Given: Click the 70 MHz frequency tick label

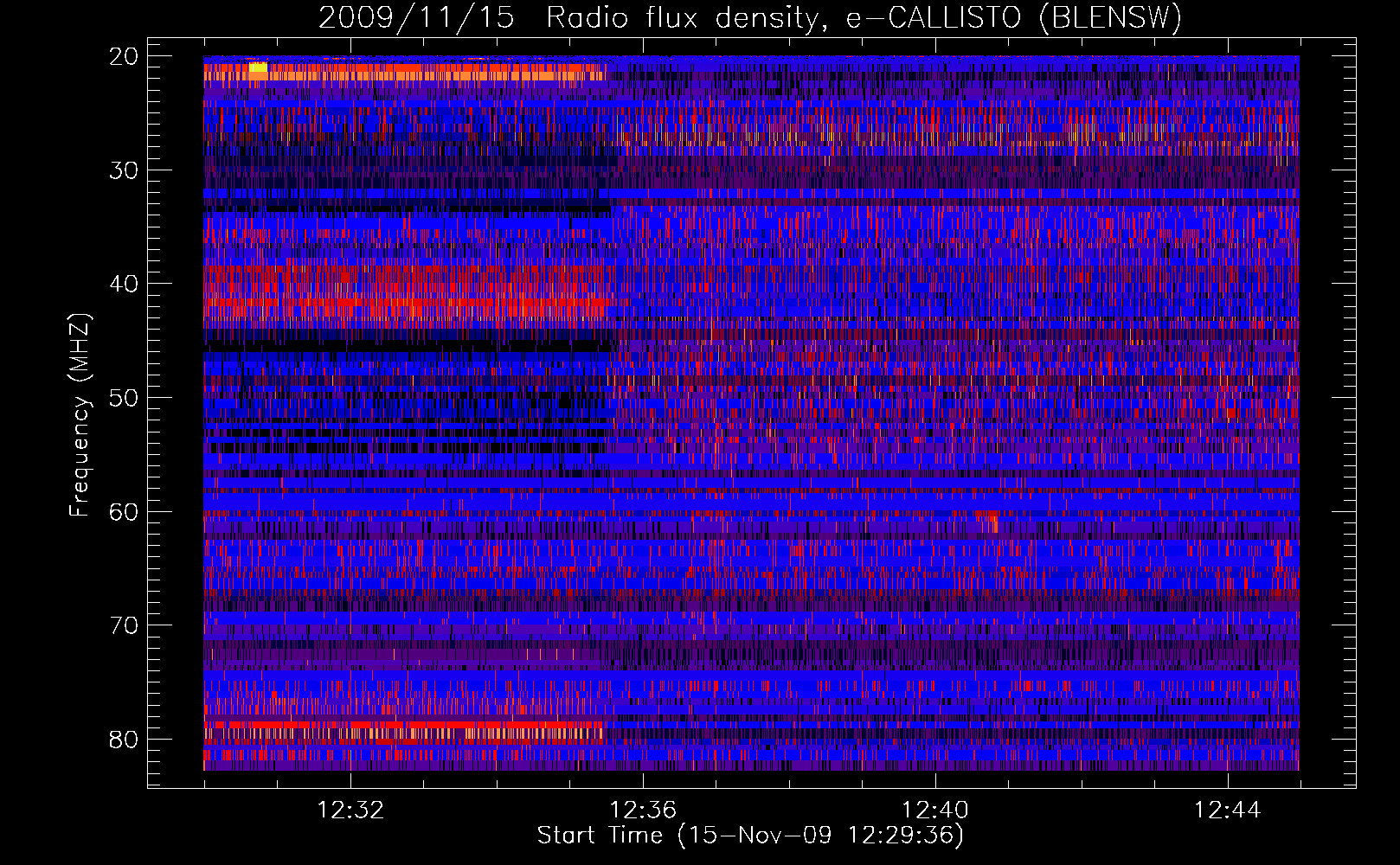Looking at the screenshot, I should 124,626.
